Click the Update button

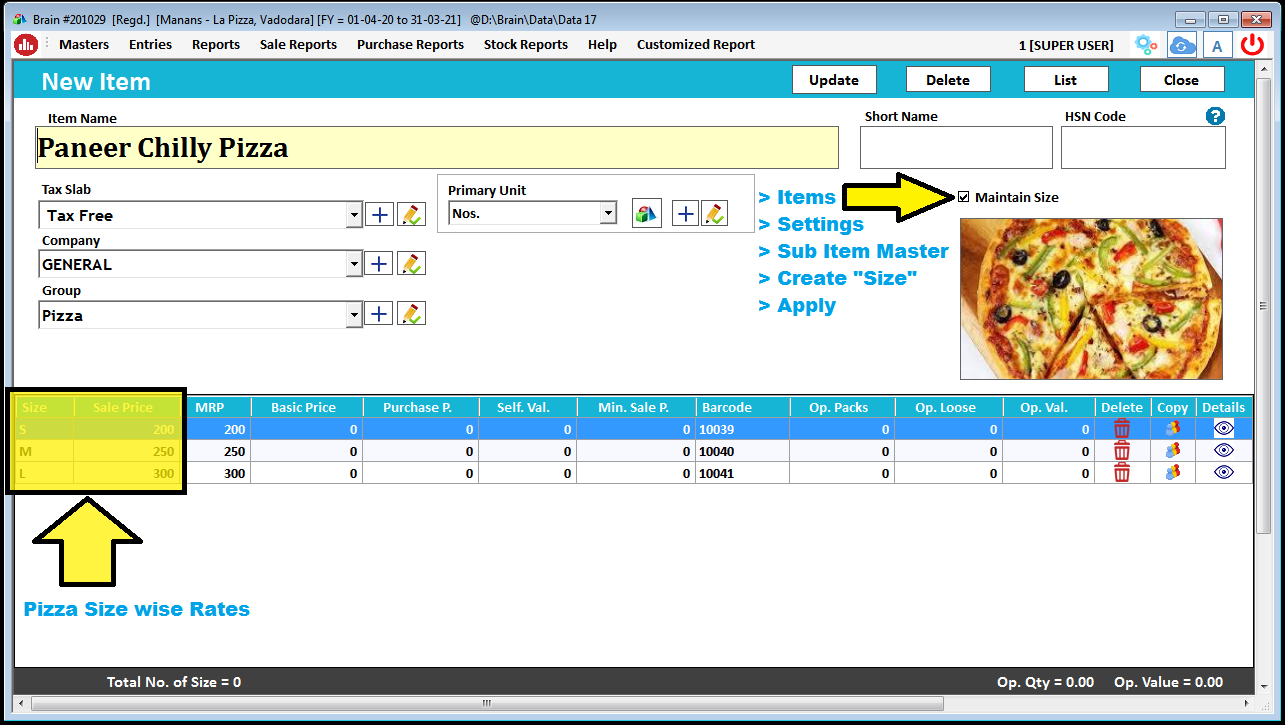coord(834,79)
